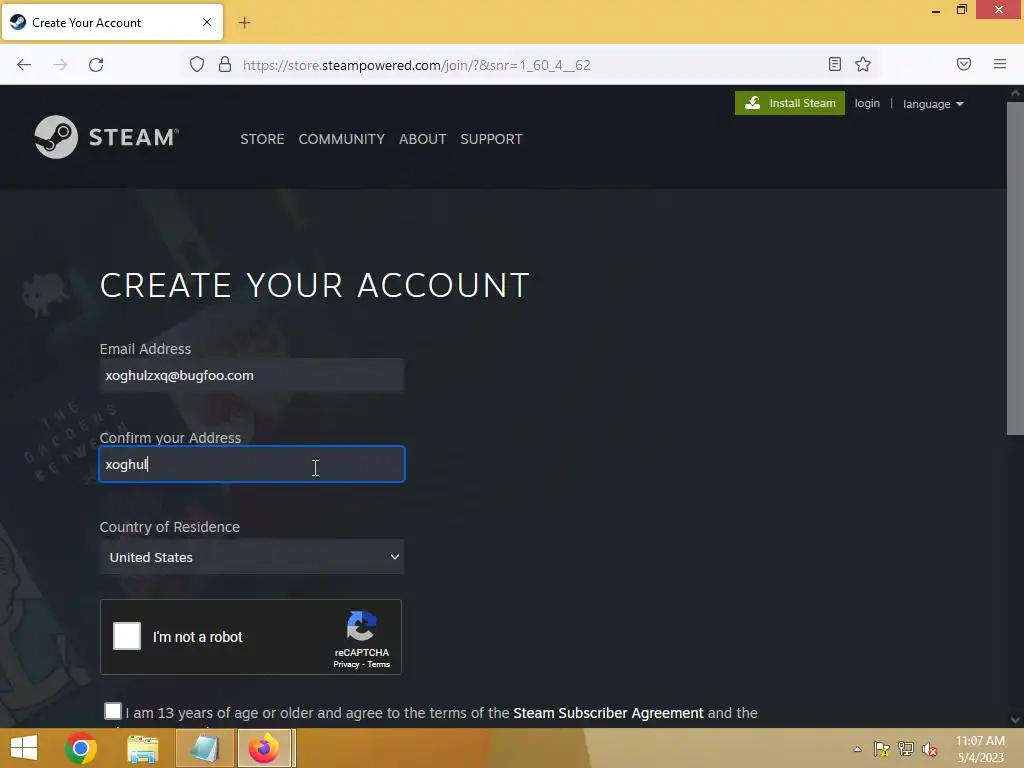
Task: Open the Steam Subscriber Agreement link
Action: pos(608,713)
